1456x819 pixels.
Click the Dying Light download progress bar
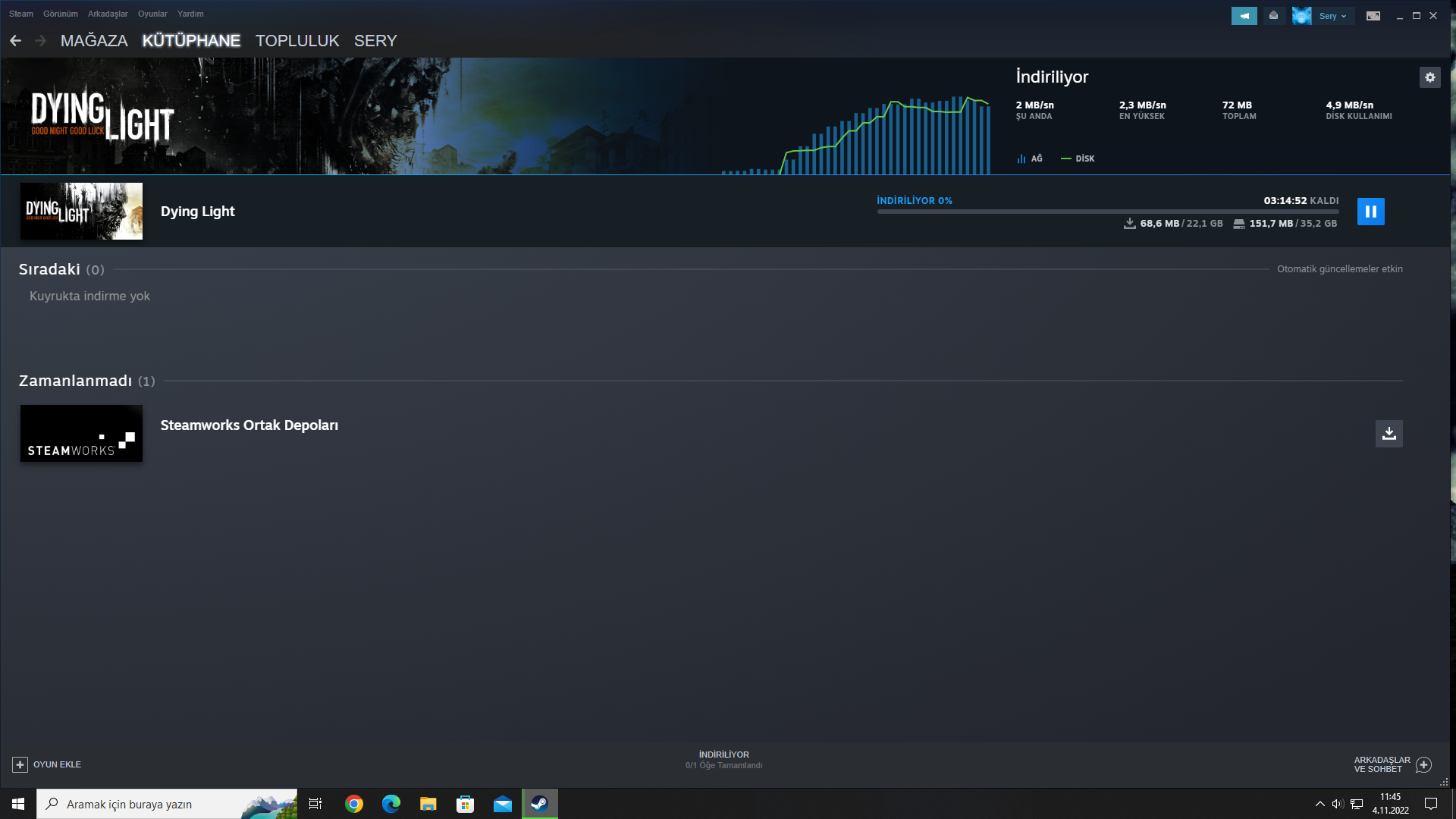(1107, 212)
